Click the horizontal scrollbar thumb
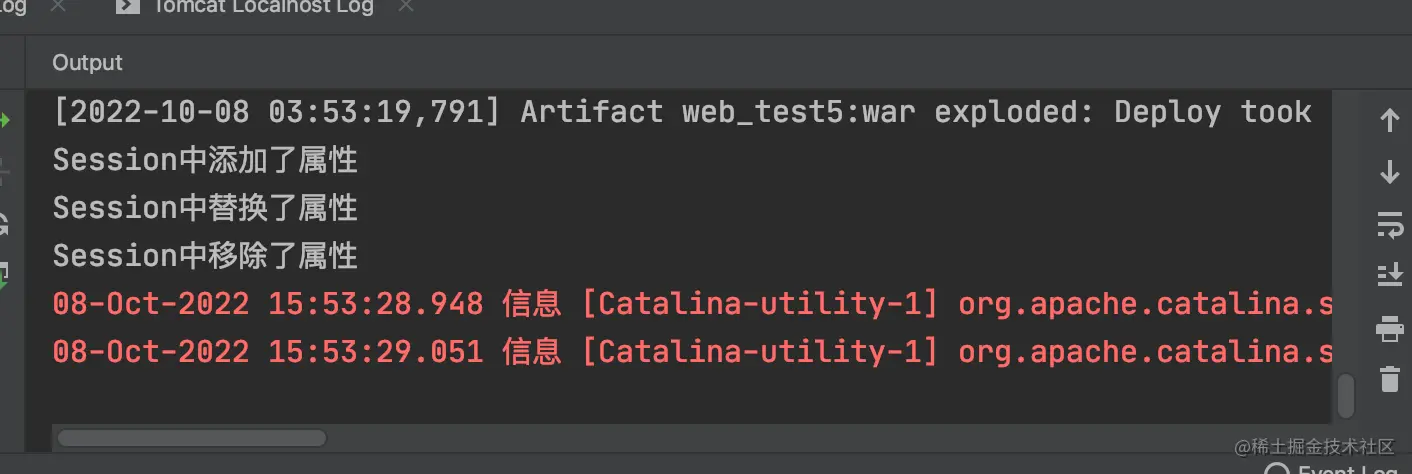This screenshot has height=474, width=1412. pyautogui.click(x=192, y=438)
